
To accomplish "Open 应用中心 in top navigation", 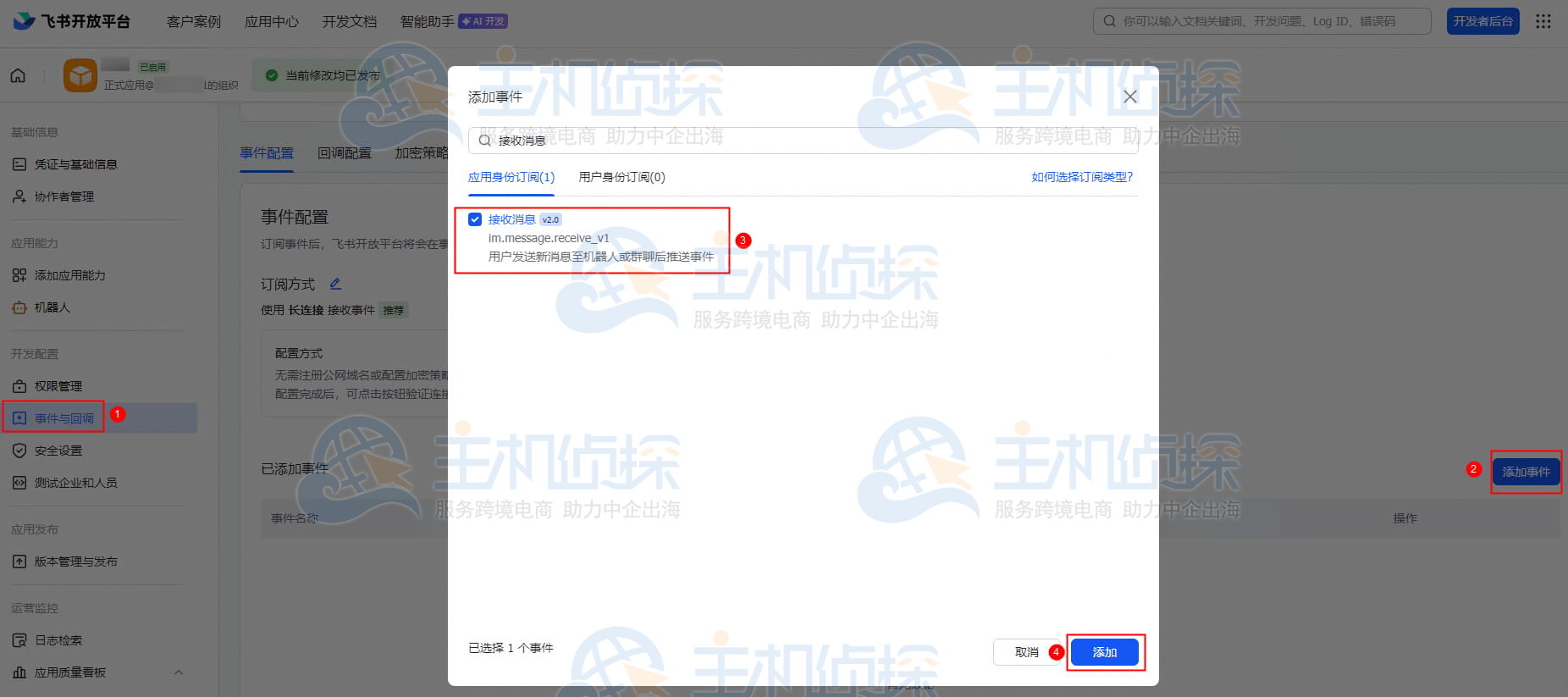I will click(272, 21).
